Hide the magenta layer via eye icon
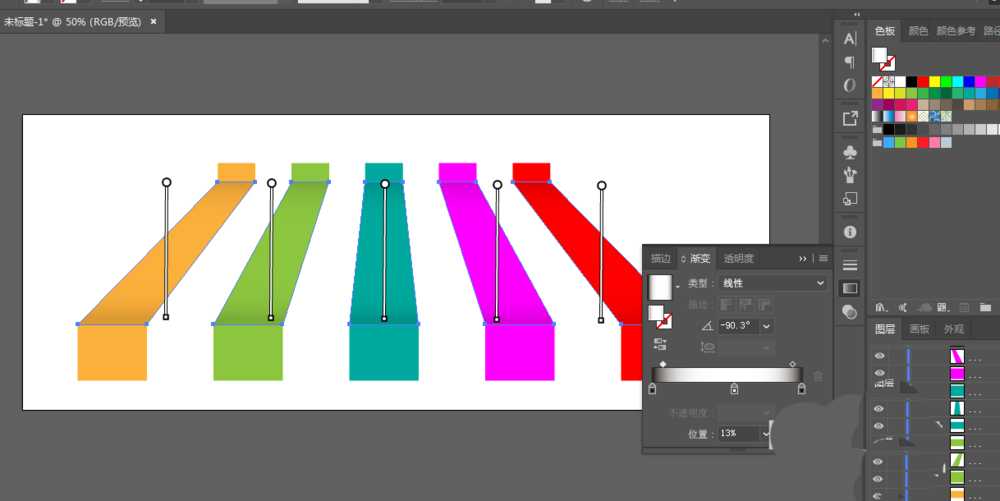Screen dimensions: 1000x501 click(879, 373)
